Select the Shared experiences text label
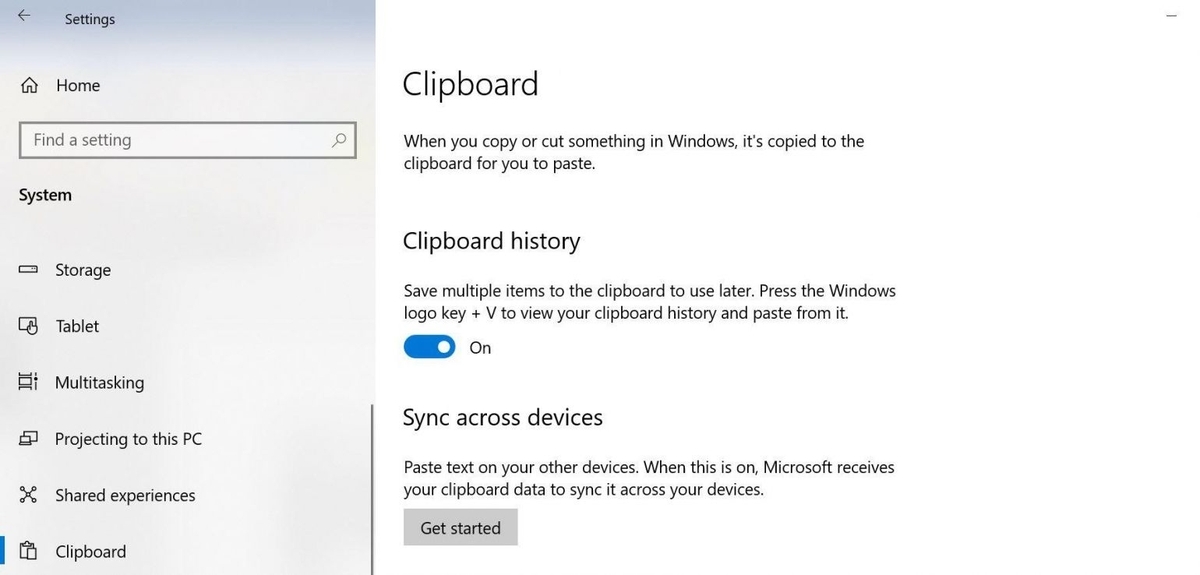The height and width of the screenshot is (575, 1200). pos(125,495)
